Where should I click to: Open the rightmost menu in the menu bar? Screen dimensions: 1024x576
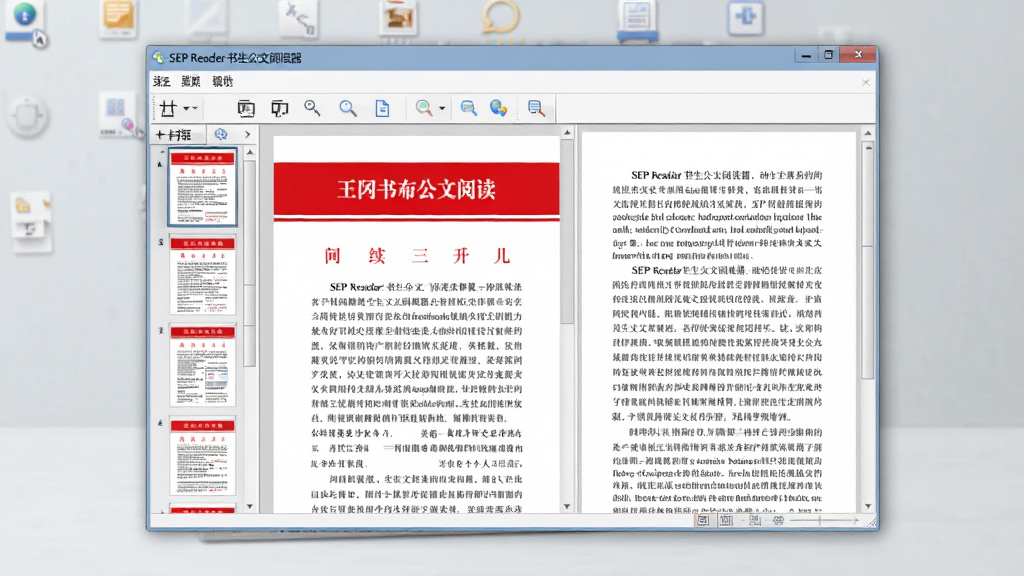click(x=223, y=82)
